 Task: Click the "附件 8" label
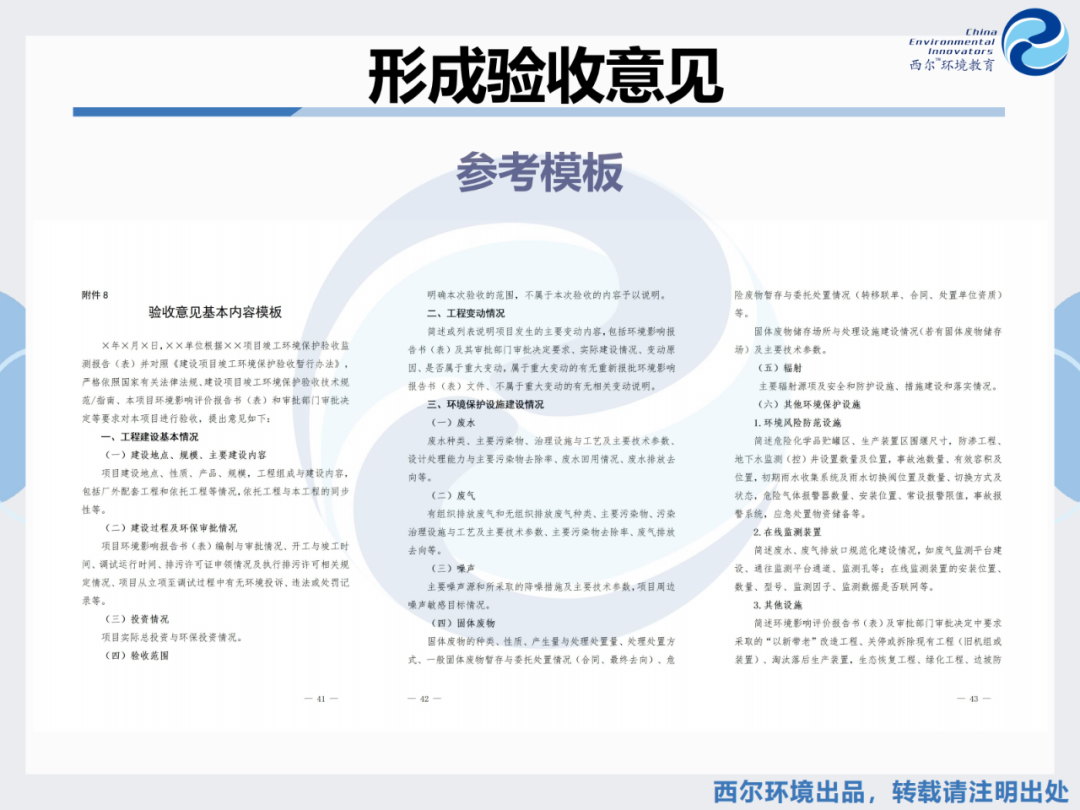coord(95,295)
